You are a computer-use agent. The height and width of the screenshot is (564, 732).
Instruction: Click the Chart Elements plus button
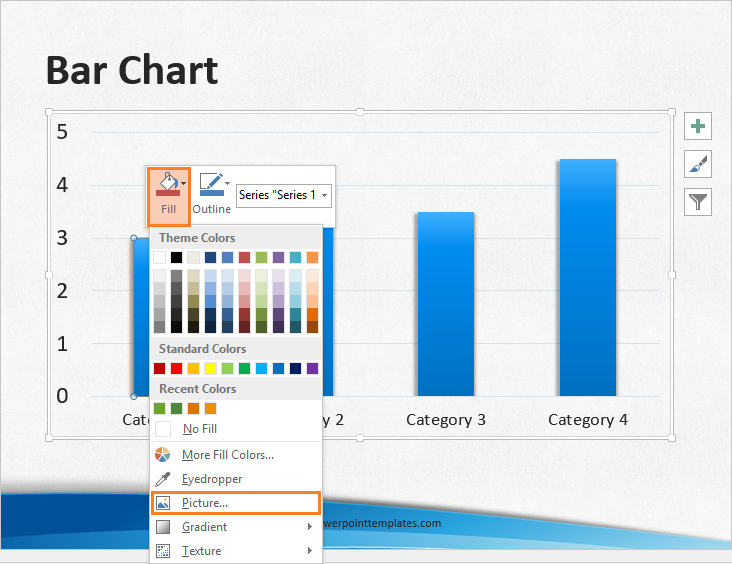click(x=698, y=126)
